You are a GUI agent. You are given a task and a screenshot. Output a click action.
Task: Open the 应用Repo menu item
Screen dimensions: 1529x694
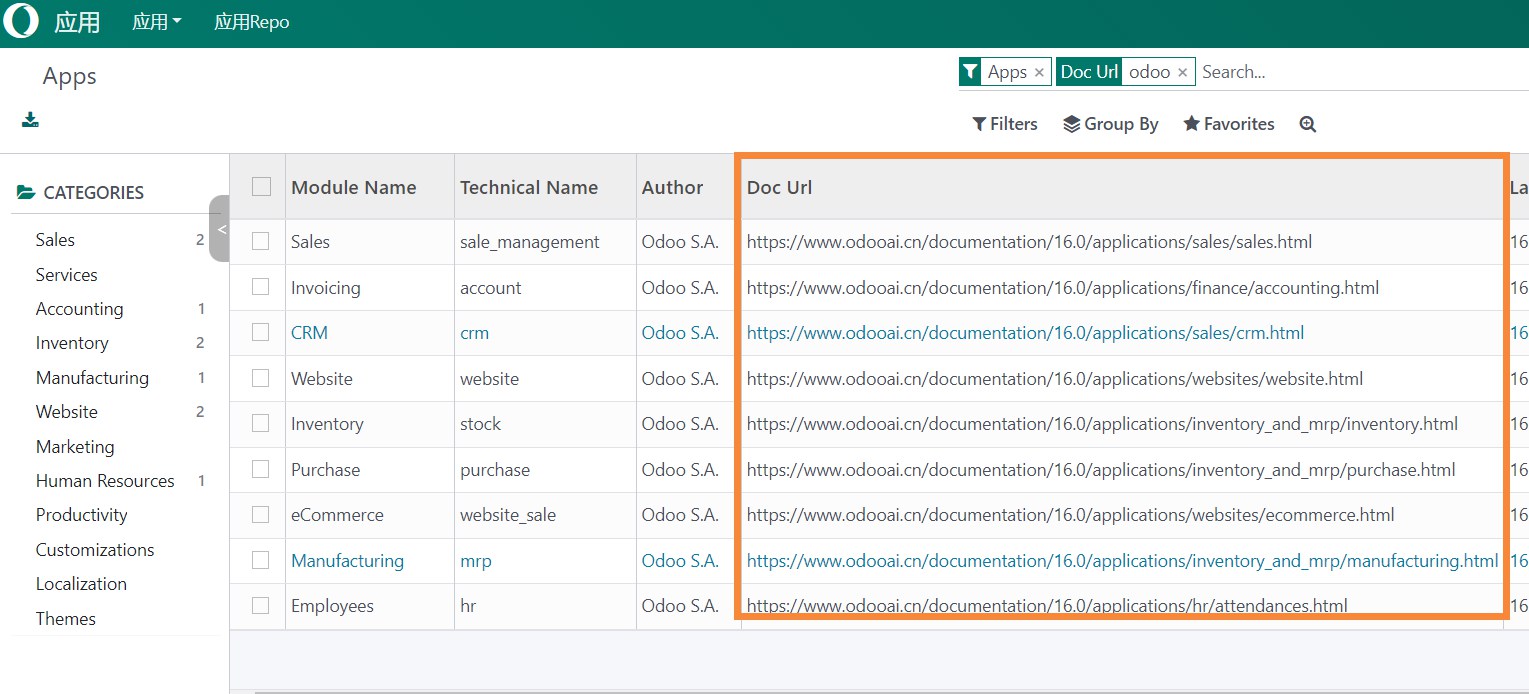(x=252, y=22)
